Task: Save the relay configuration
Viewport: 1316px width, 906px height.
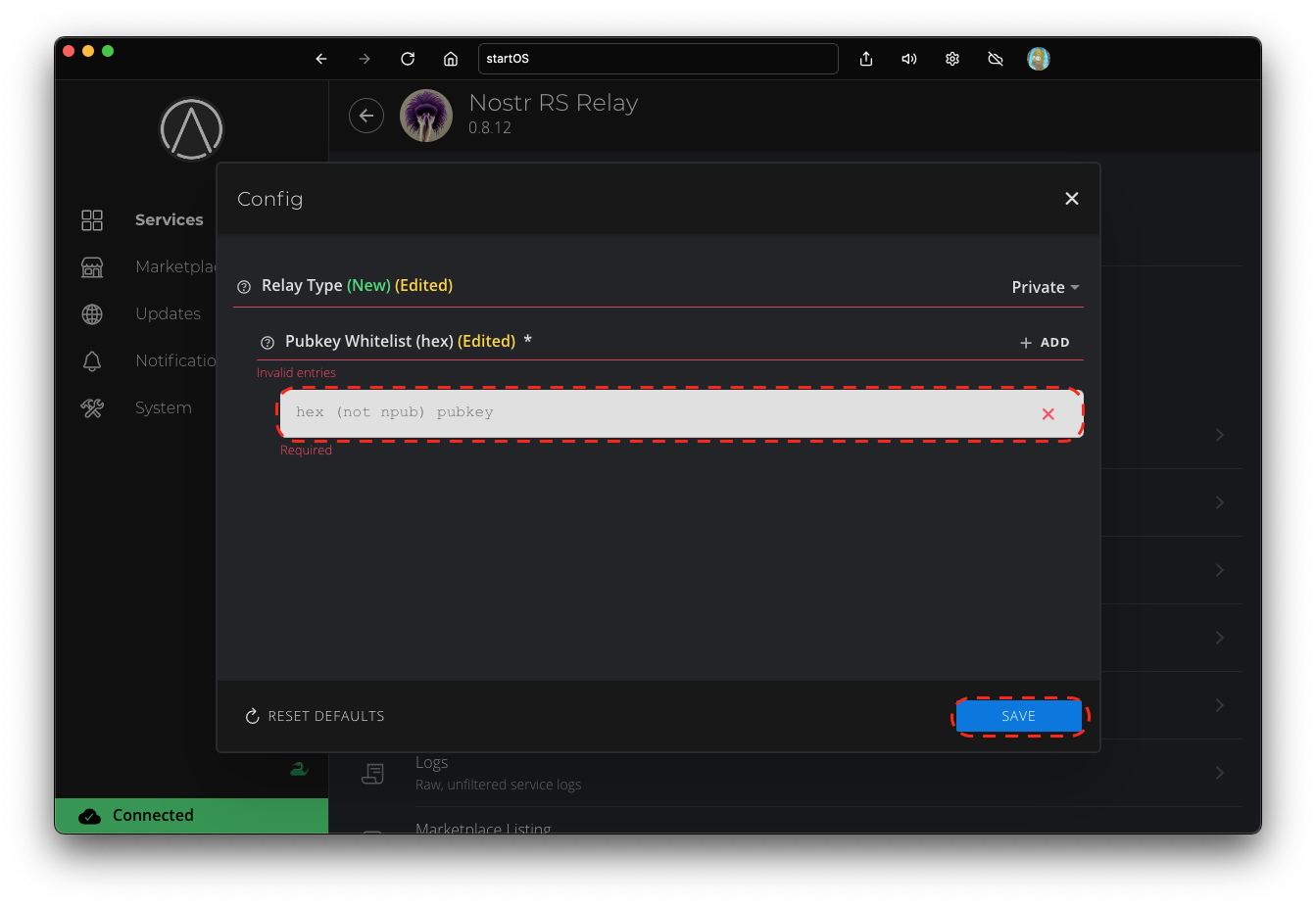Action: [x=1018, y=716]
